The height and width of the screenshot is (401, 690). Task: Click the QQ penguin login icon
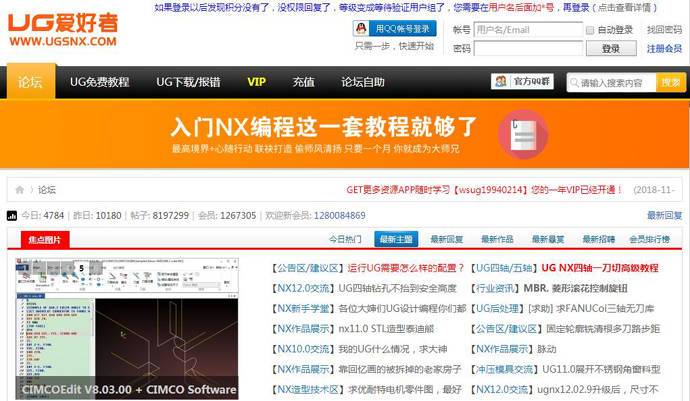click(x=366, y=29)
